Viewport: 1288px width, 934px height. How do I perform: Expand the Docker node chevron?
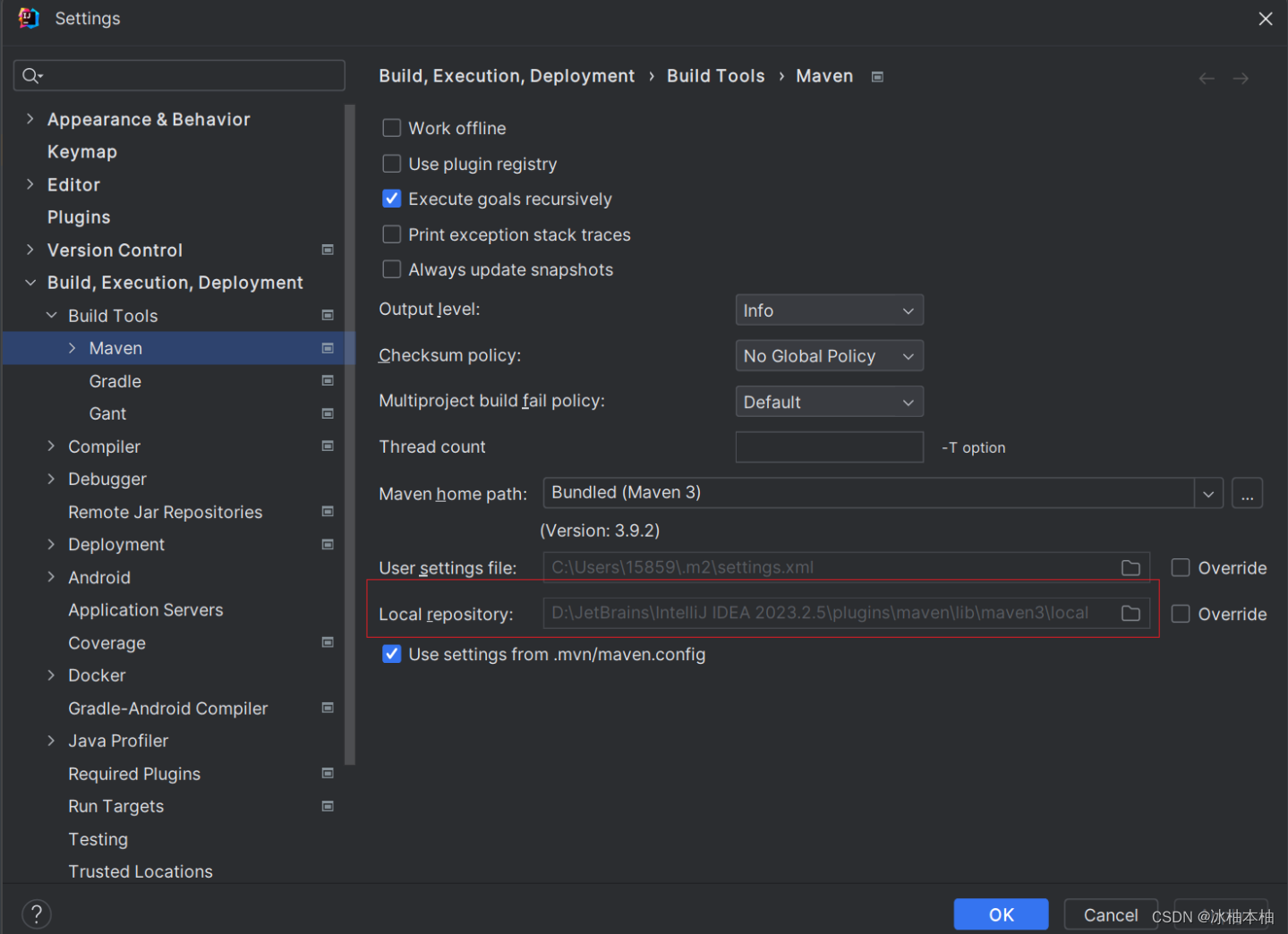tap(51, 675)
